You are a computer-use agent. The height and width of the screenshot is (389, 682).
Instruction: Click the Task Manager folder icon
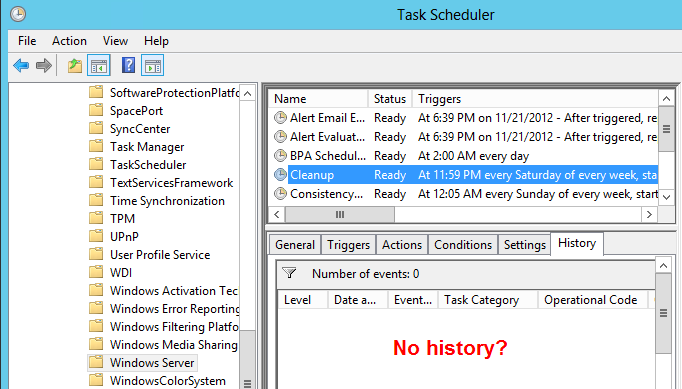coord(96,146)
